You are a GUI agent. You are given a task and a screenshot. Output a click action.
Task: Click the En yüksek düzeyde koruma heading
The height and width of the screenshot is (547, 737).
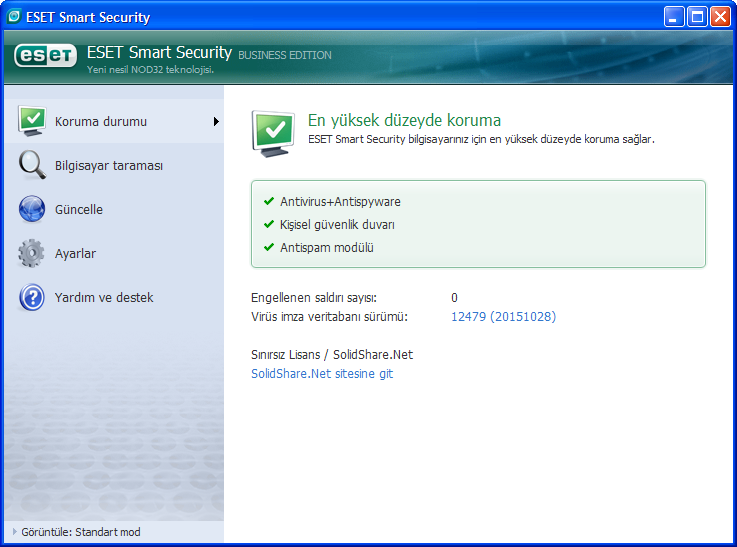tap(404, 120)
